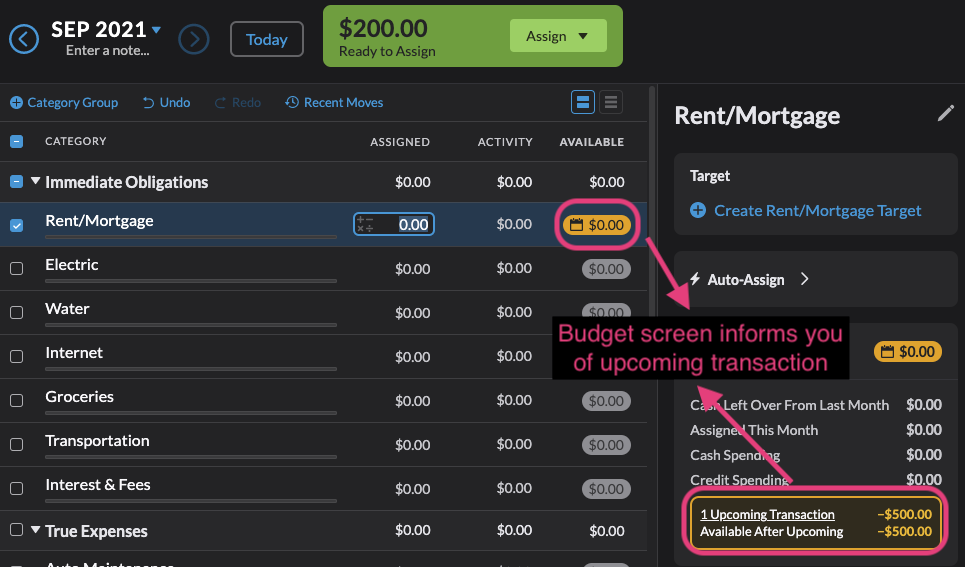The height and width of the screenshot is (567, 965).
Task: Click Groceries available $0.00 pill
Action: 606,401
